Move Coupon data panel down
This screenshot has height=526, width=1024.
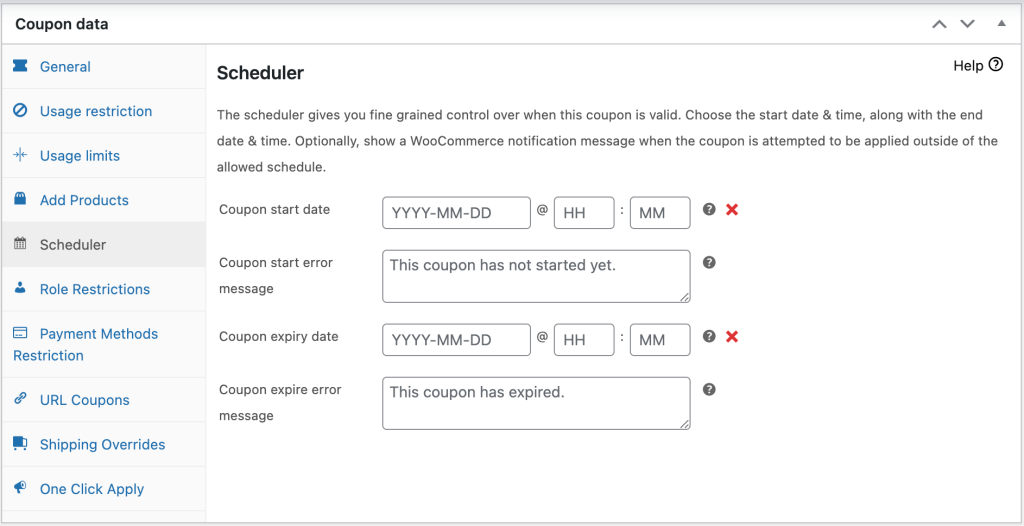coord(967,23)
